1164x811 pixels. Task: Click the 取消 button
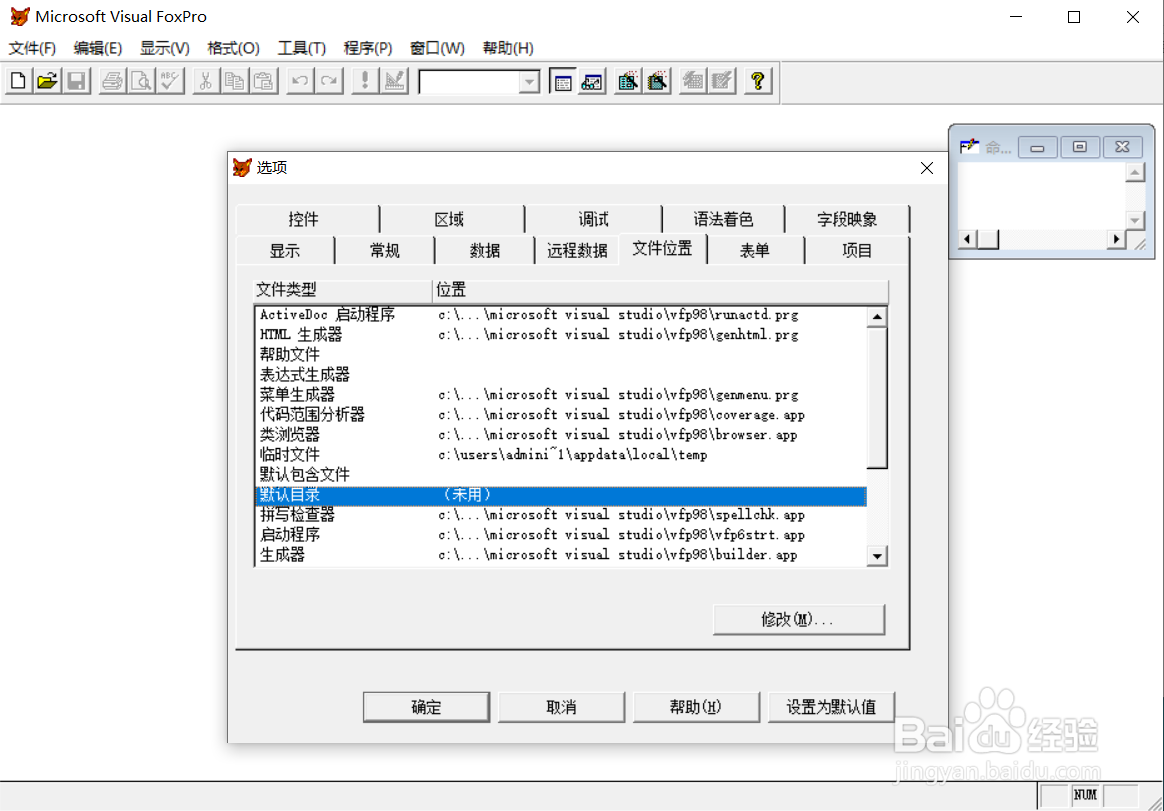(x=561, y=707)
